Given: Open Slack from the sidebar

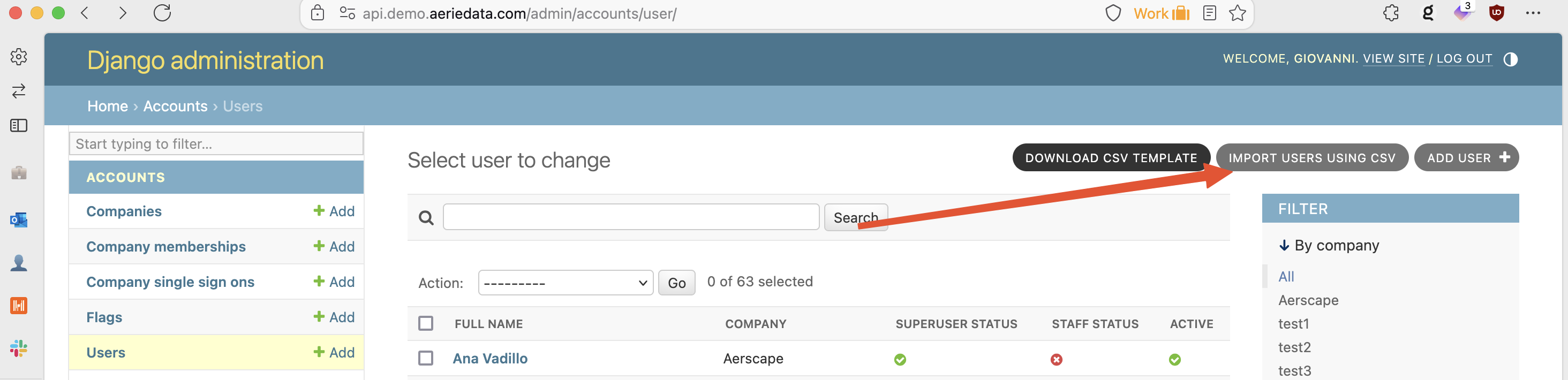Looking at the screenshot, I should [x=19, y=348].
